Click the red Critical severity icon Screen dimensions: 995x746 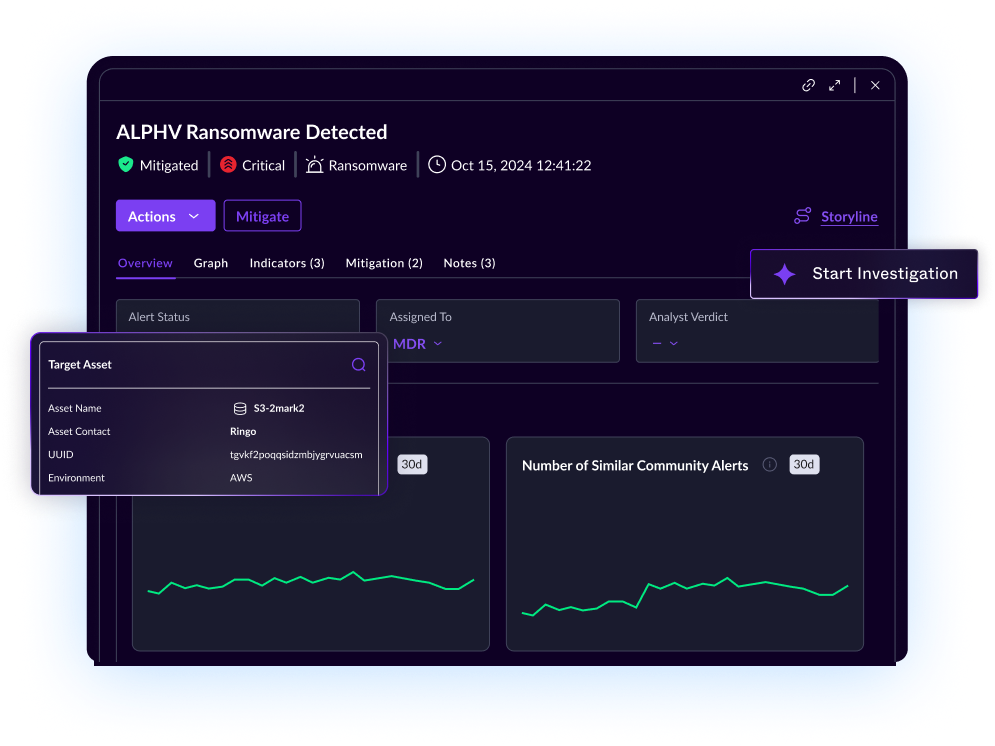[227, 165]
